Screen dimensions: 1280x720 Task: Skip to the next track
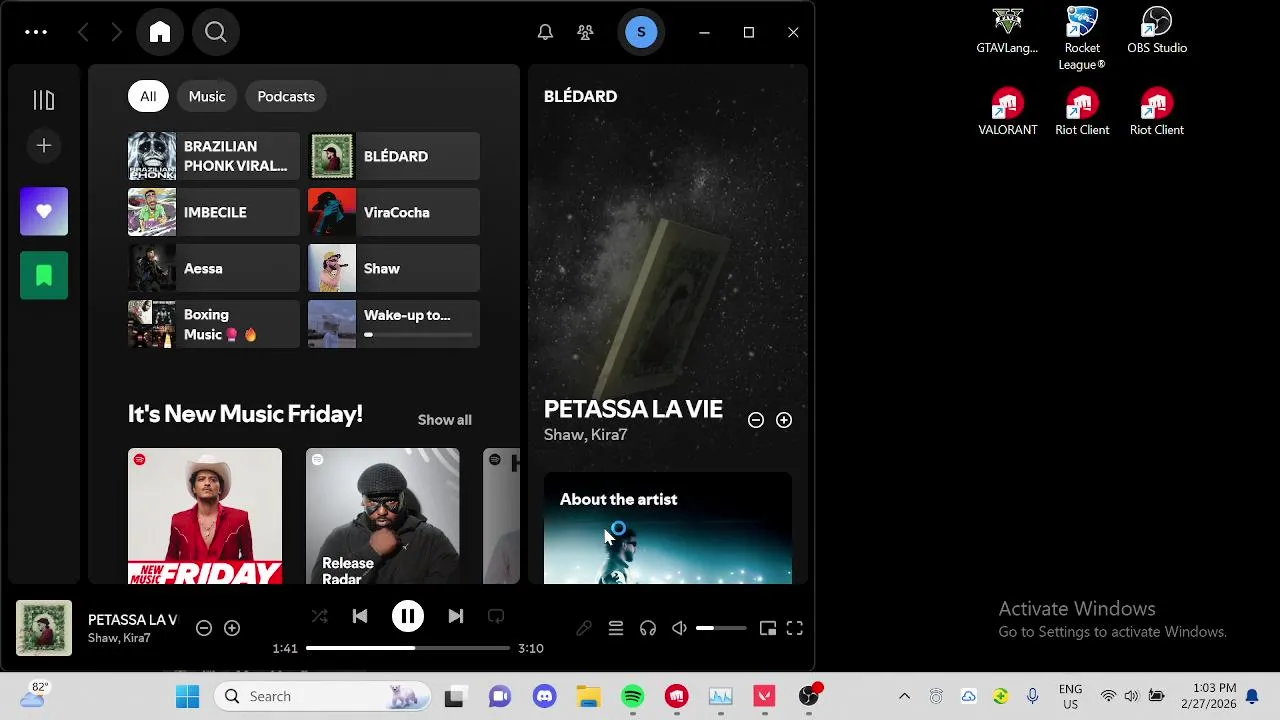(456, 616)
